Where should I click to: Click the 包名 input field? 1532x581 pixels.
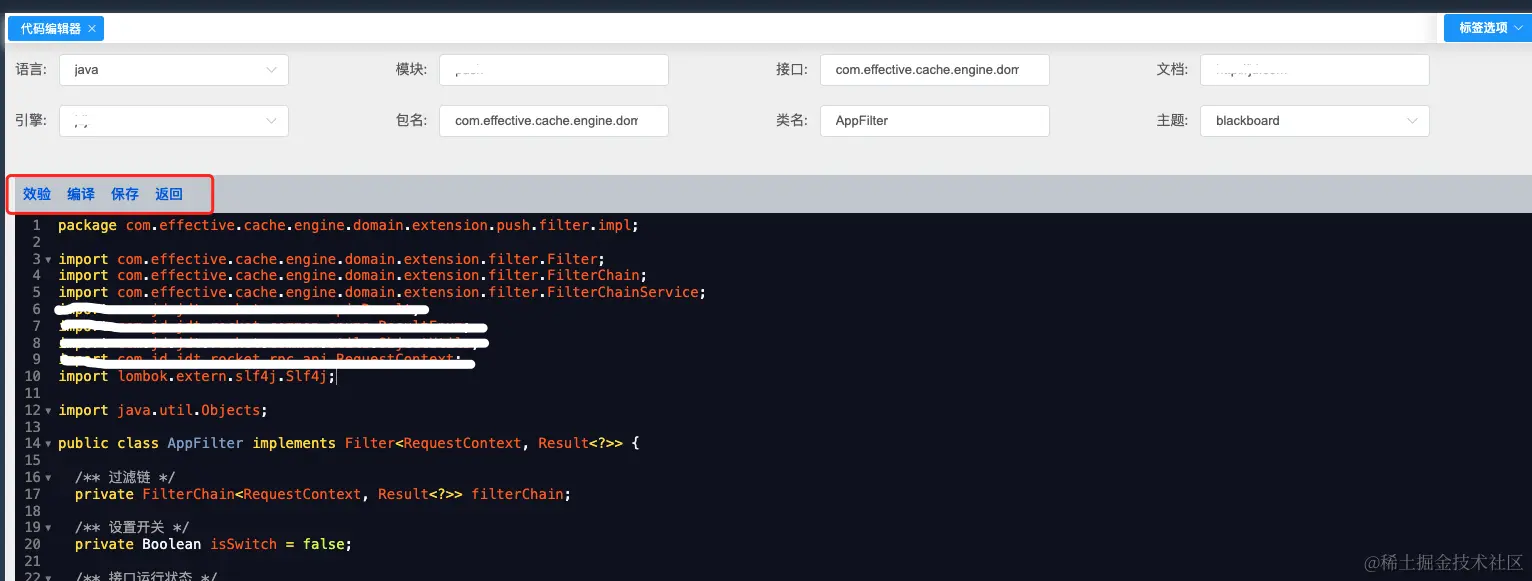coord(554,120)
